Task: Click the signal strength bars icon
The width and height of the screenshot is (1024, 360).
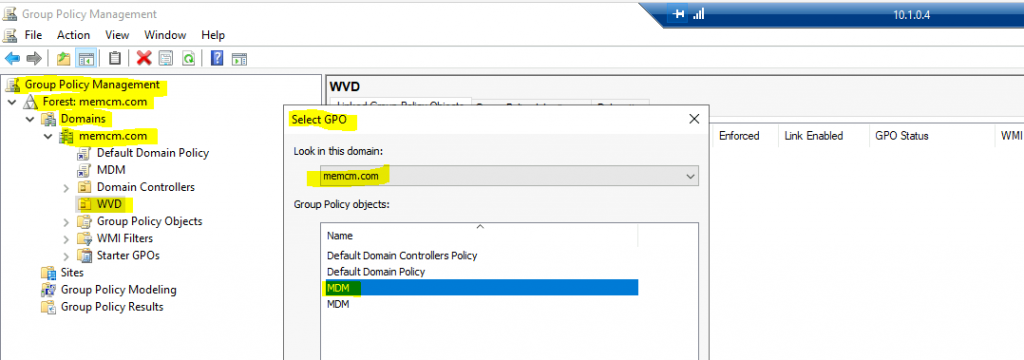Action: (698, 14)
